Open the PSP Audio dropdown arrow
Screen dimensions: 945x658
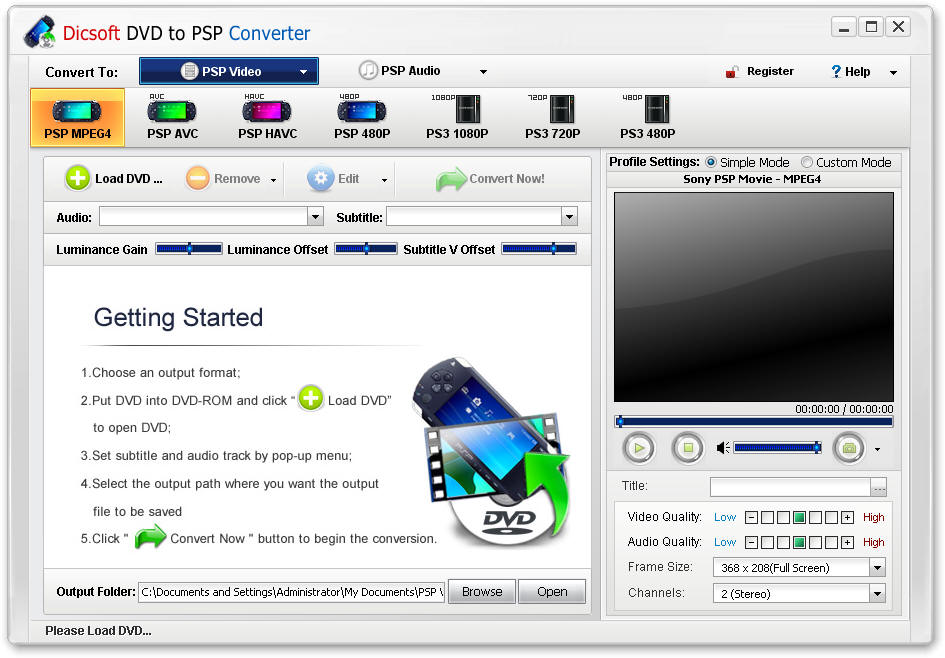[483, 72]
